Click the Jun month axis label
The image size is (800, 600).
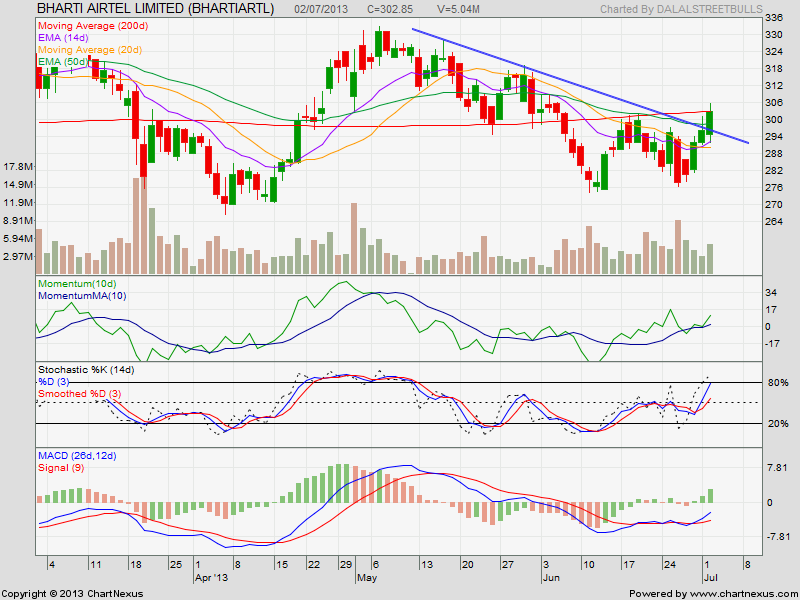pos(551,578)
